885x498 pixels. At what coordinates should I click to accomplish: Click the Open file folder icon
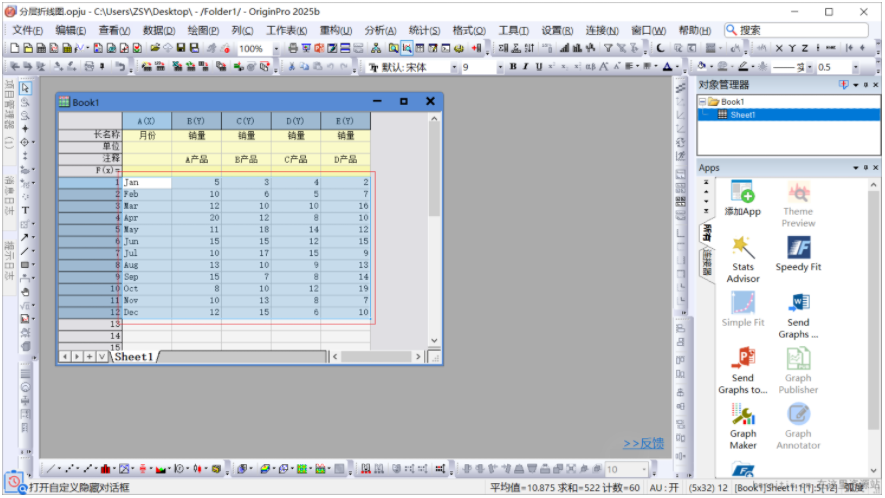(x=155, y=49)
